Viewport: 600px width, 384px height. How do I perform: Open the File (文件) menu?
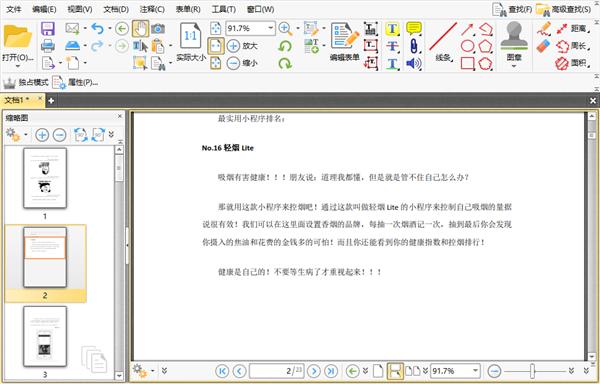tap(14, 9)
